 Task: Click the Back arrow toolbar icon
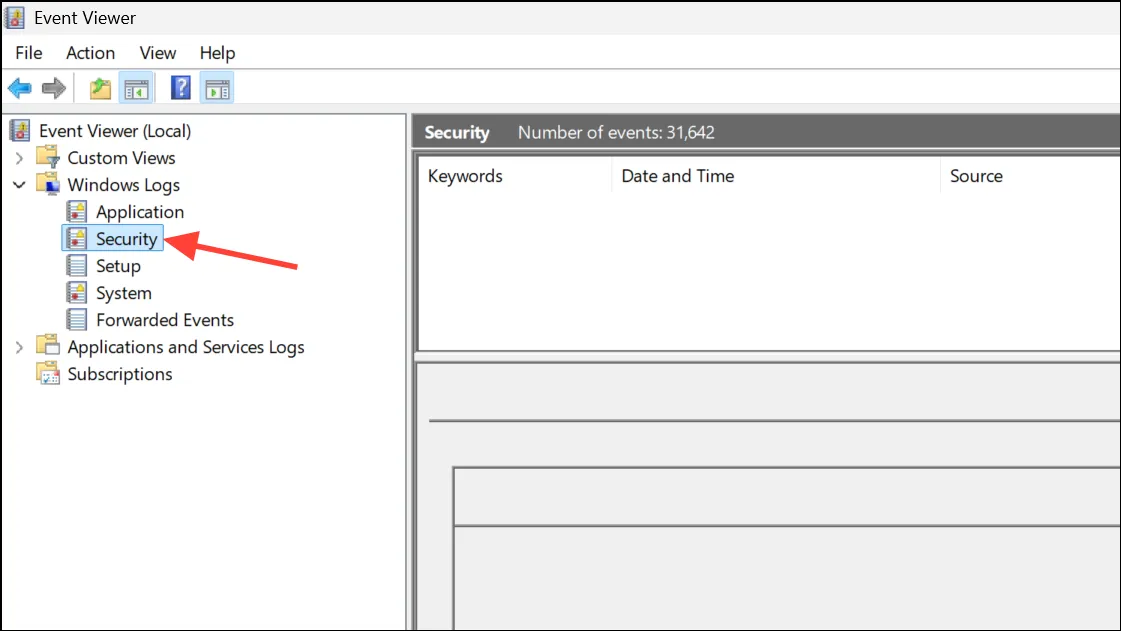(x=19, y=89)
